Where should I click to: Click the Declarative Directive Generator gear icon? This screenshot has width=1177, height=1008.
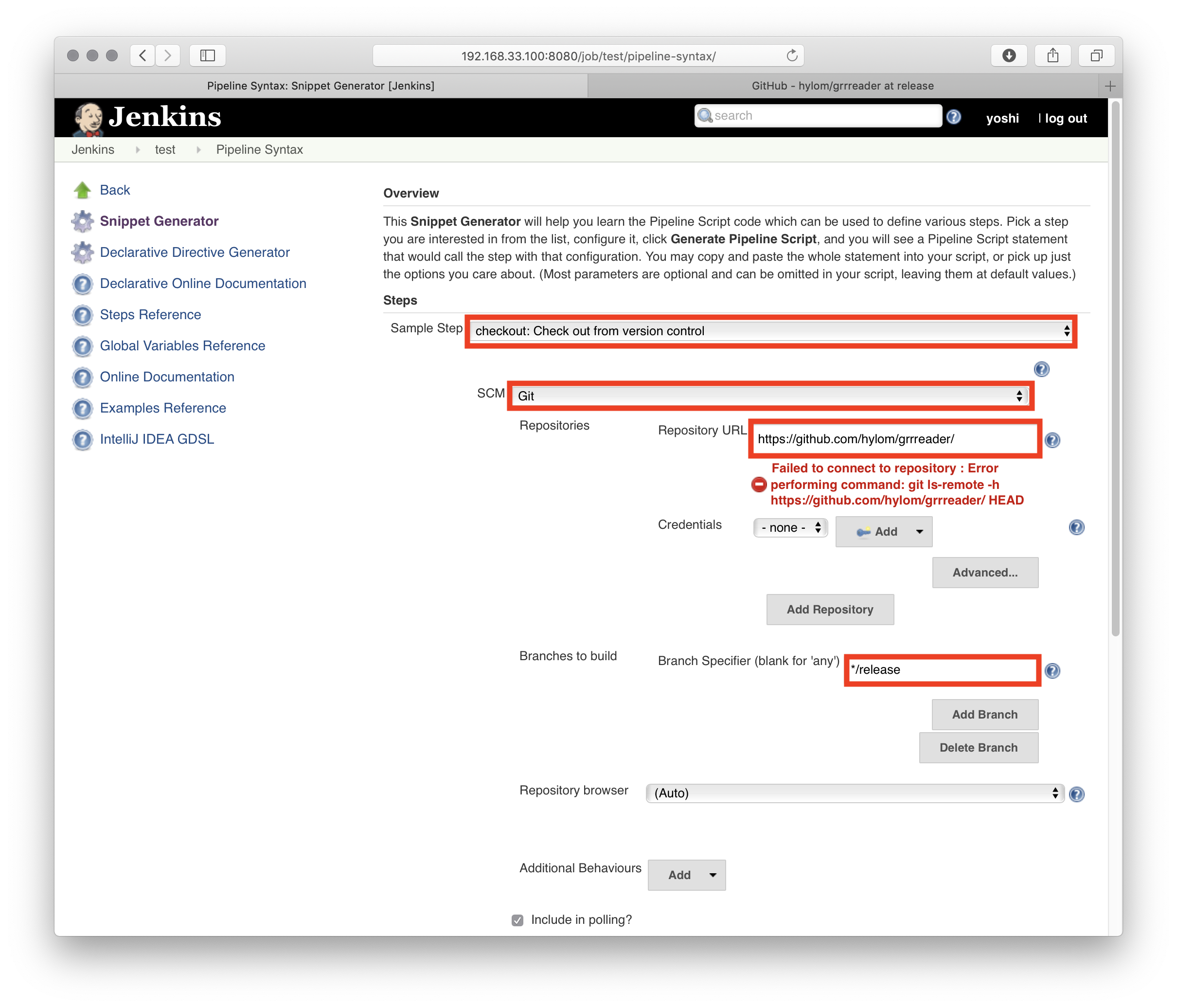click(82, 253)
